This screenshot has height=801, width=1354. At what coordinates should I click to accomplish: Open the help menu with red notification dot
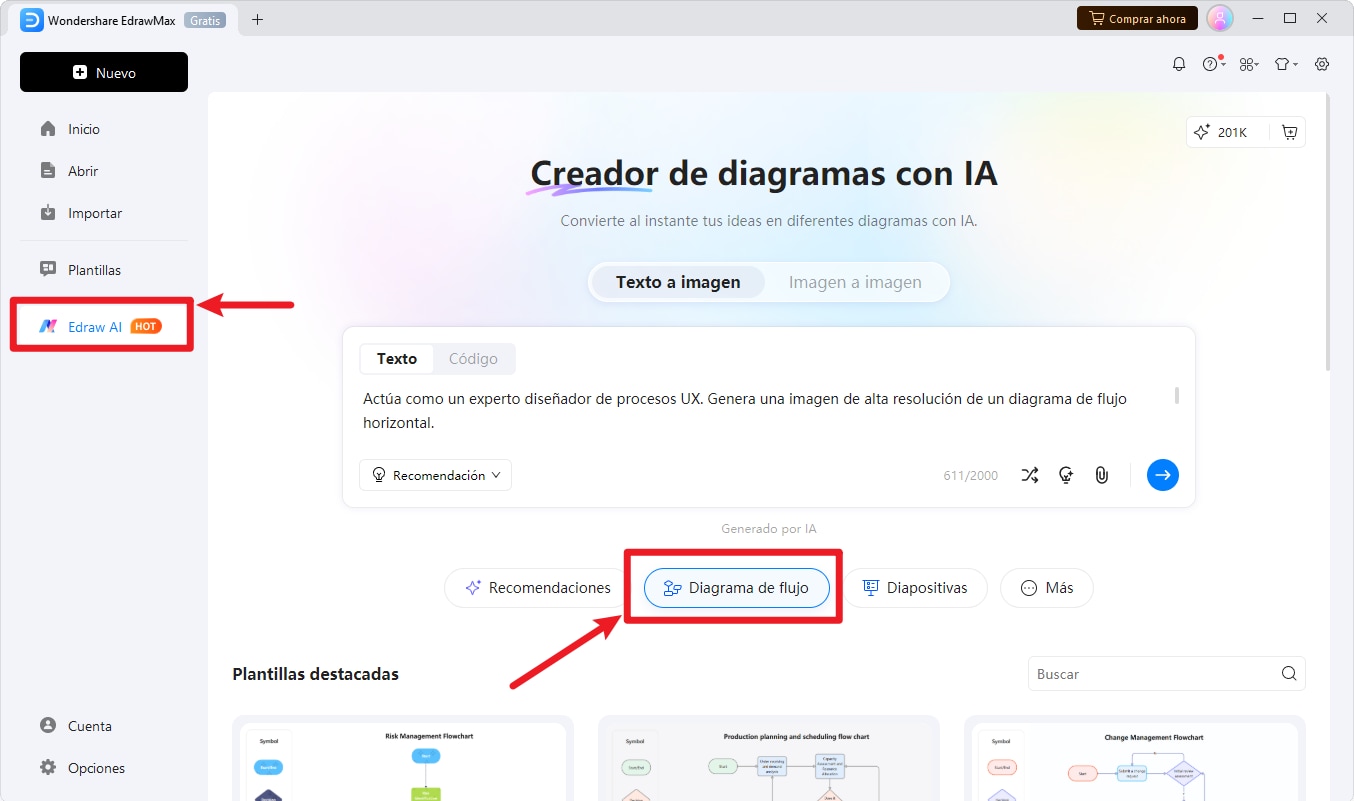1211,63
